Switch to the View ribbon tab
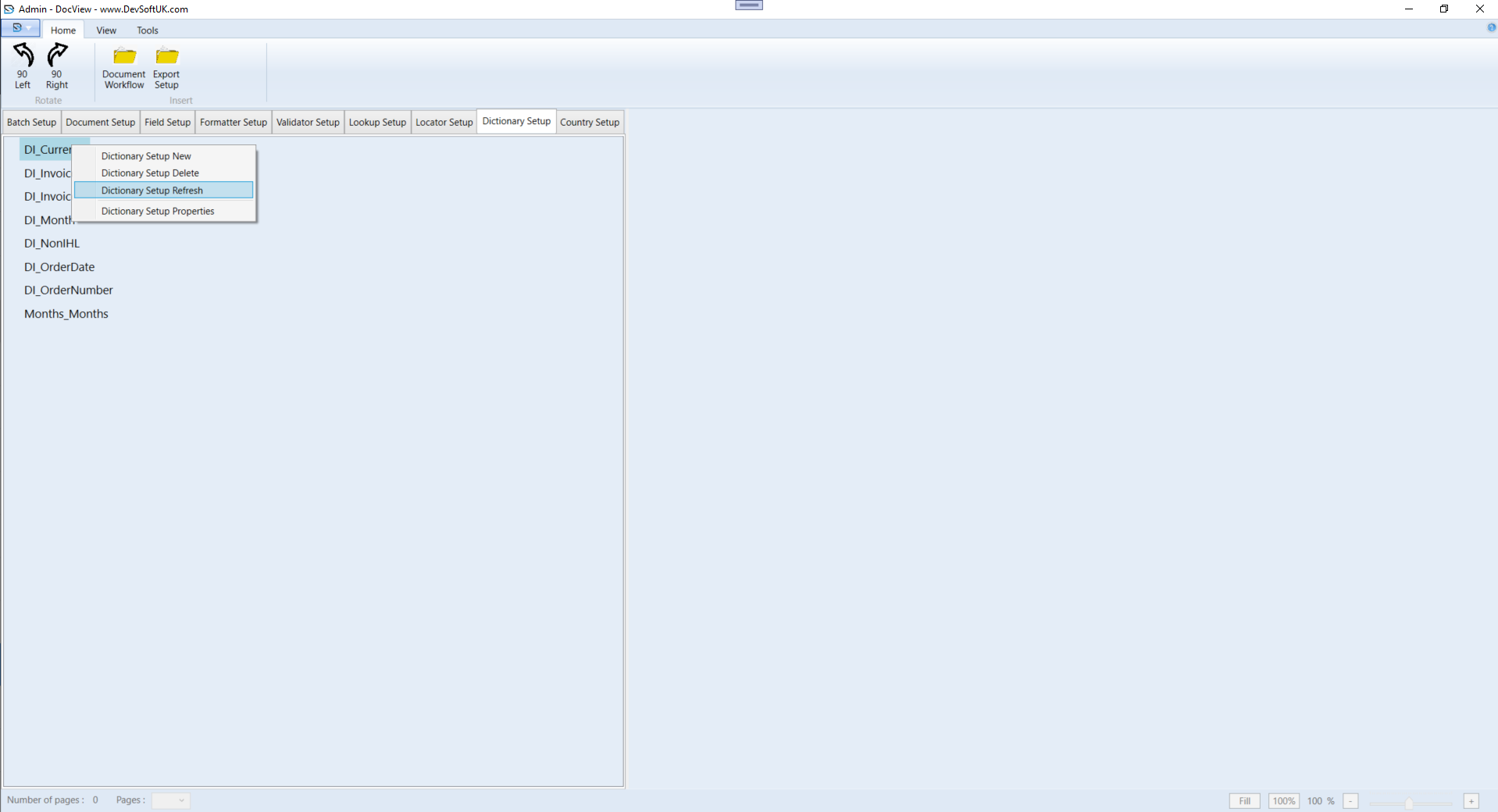Screen dimensions: 1498x812 pos(105,30)
